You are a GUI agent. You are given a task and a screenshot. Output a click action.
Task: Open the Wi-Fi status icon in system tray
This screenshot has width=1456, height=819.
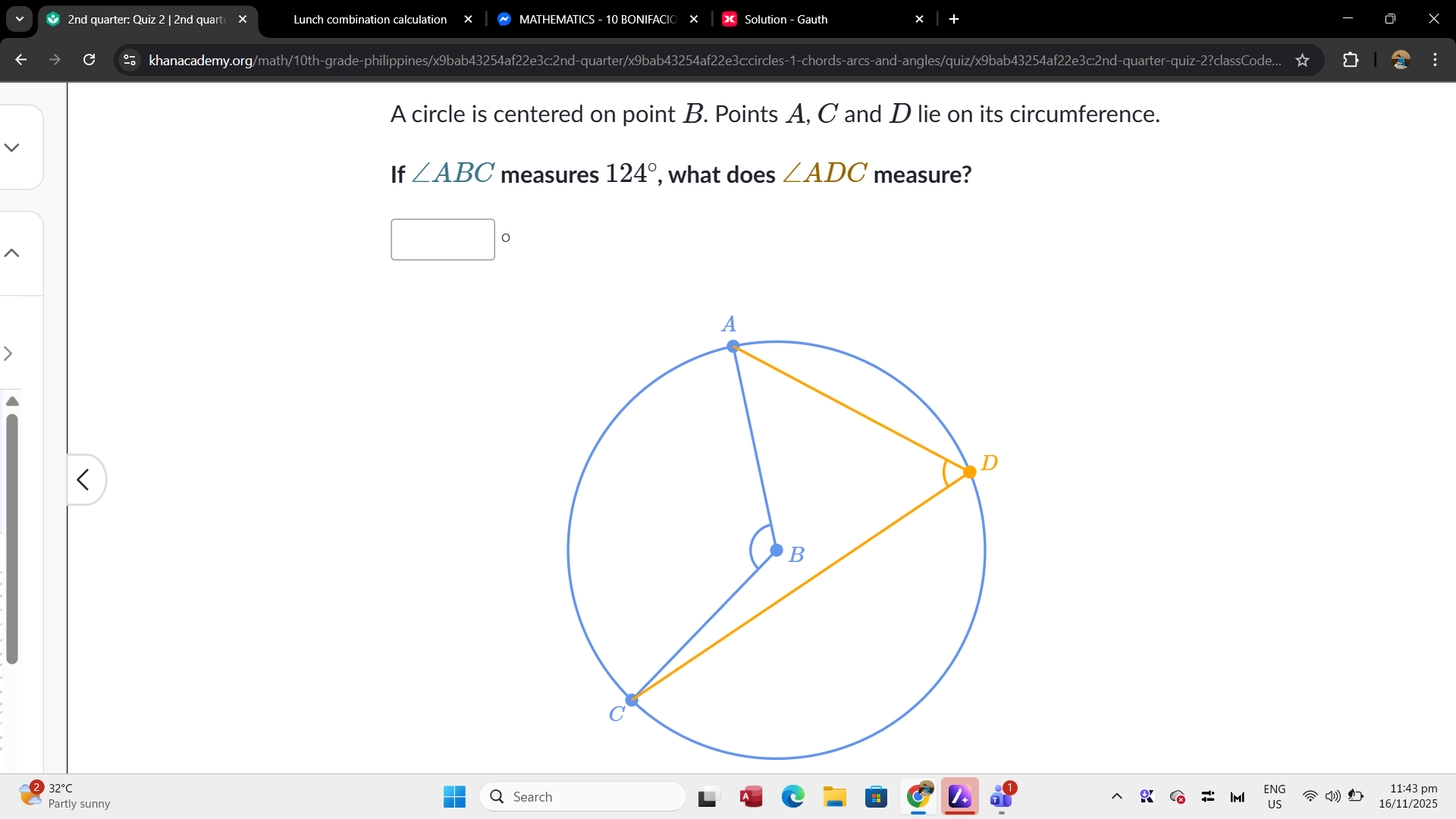(x=1310, y=796)
